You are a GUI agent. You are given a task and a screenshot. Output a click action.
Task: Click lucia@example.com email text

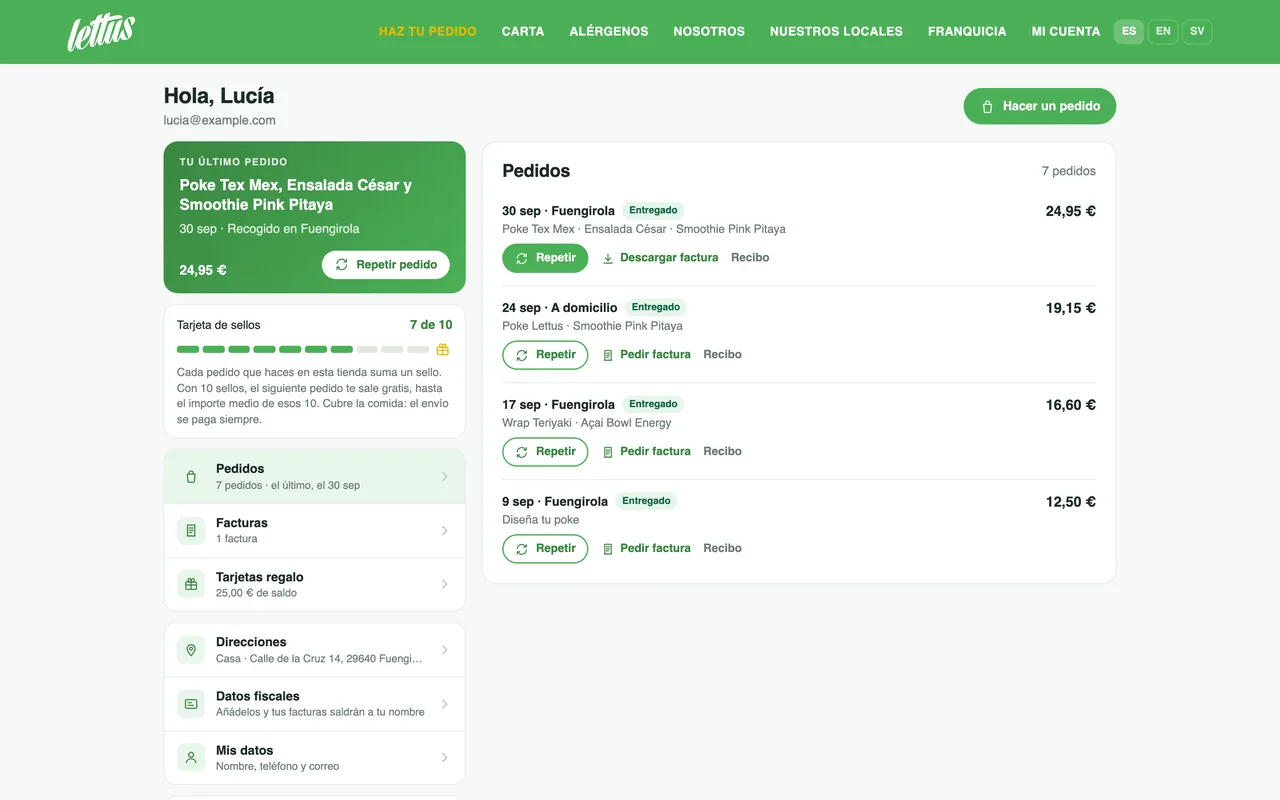click(x=220, y=120)
